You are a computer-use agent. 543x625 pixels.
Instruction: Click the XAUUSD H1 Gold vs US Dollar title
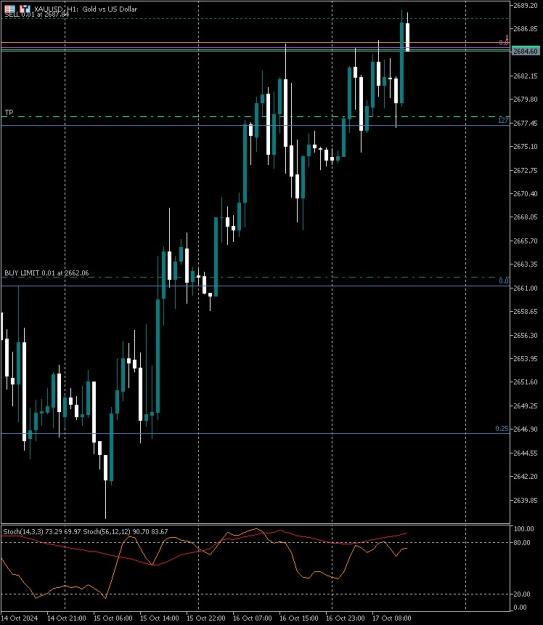pos(86,9)
